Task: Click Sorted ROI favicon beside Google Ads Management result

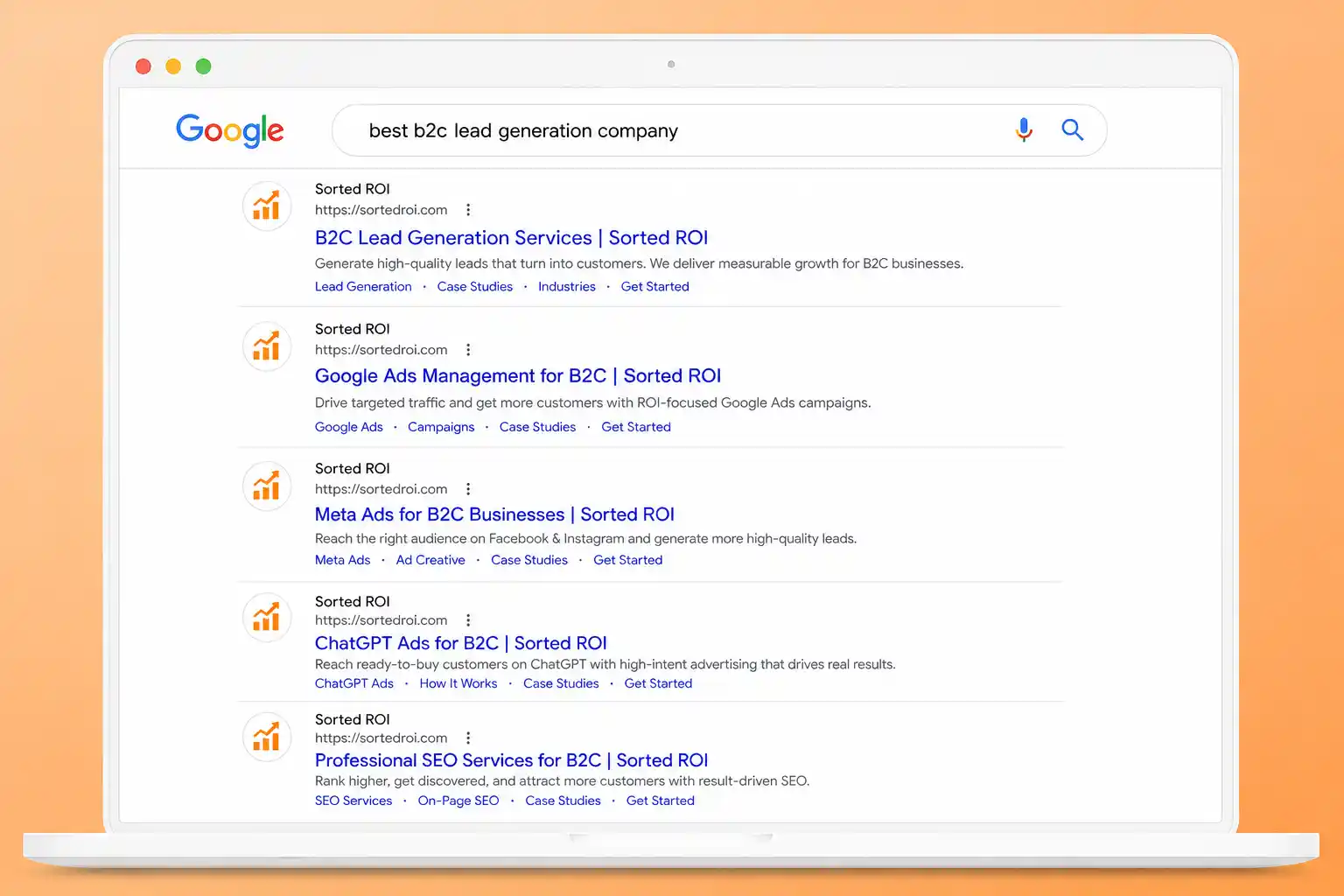Action: tap(267, 346)
